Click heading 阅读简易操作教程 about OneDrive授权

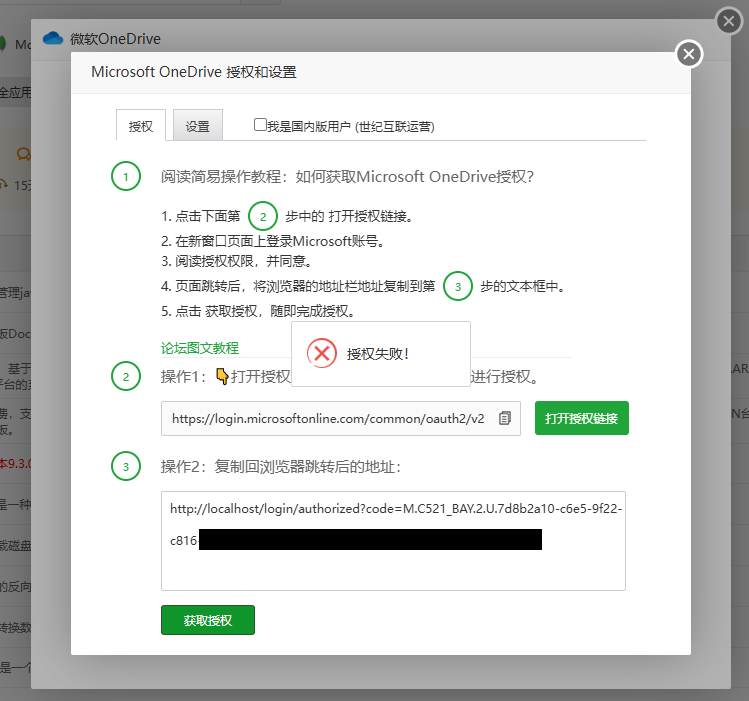click(x=347, y=177)
